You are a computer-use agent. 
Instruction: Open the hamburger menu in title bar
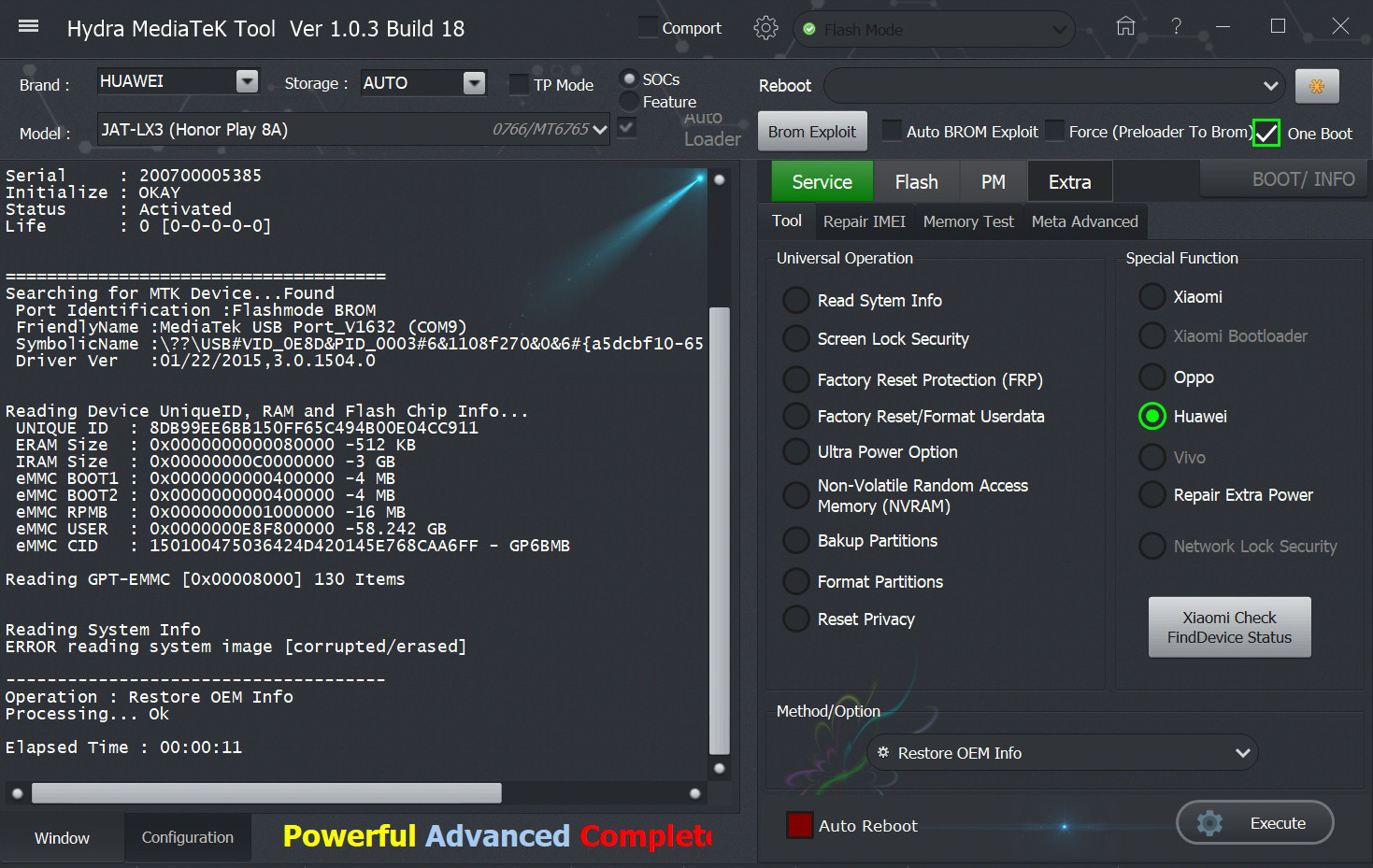point(29,26)
